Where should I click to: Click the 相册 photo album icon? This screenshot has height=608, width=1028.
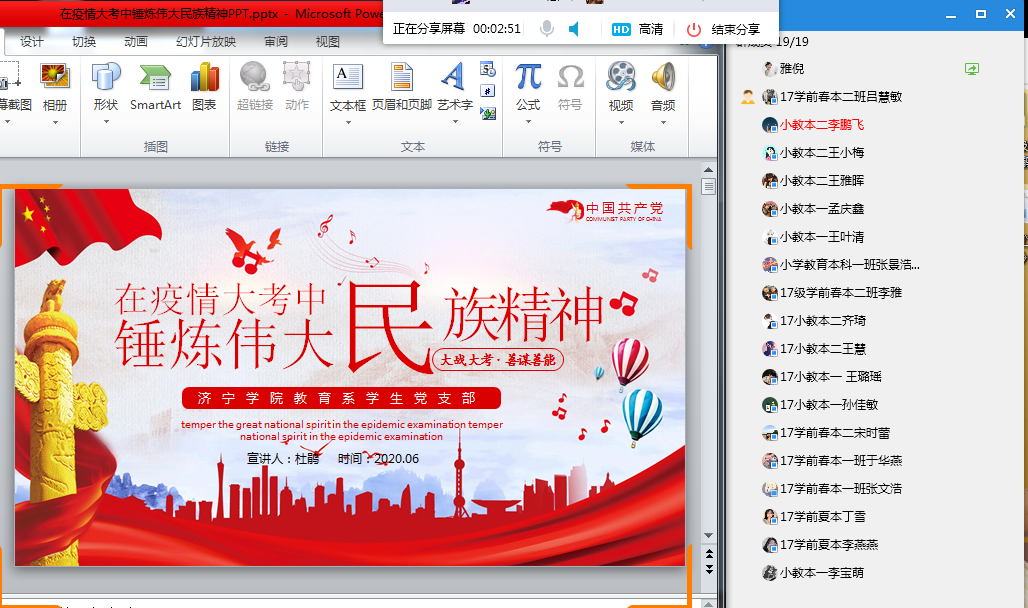click(x=54, y=78)
